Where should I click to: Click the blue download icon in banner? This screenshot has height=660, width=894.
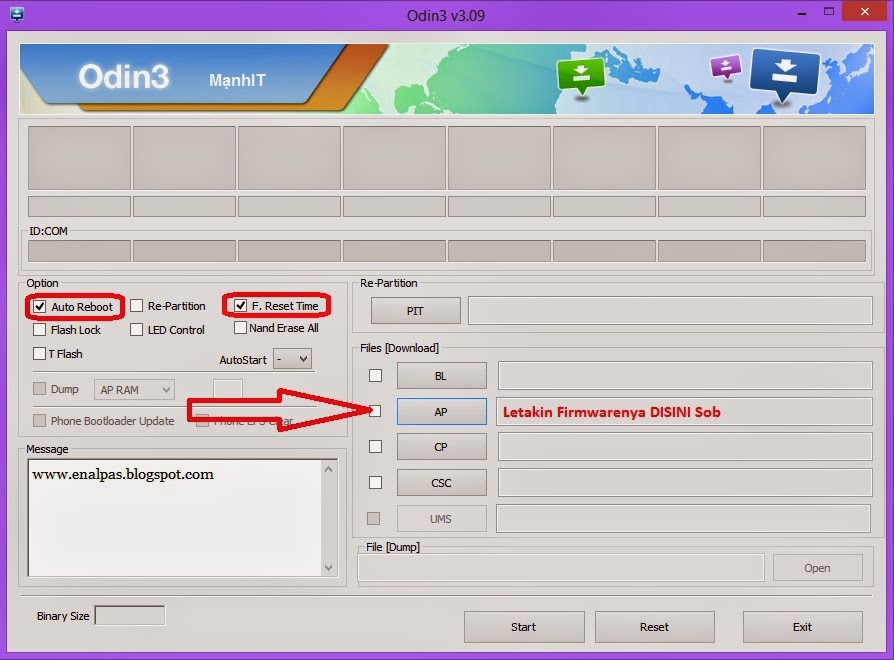(x=785, y=75)
